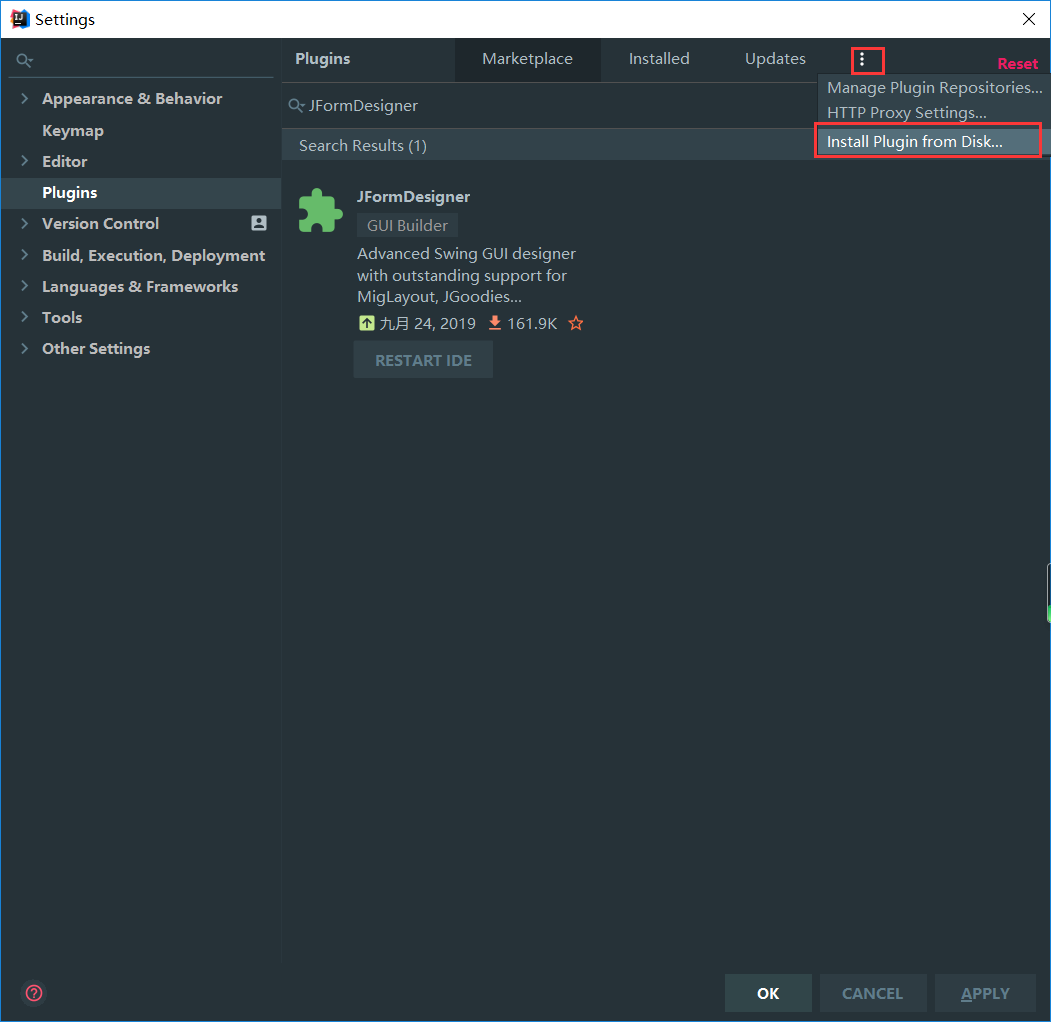Click the plugin search magnifier icon
Image resolution: width=1051 pixels, height=1022 pixels.
coord(296,106)
